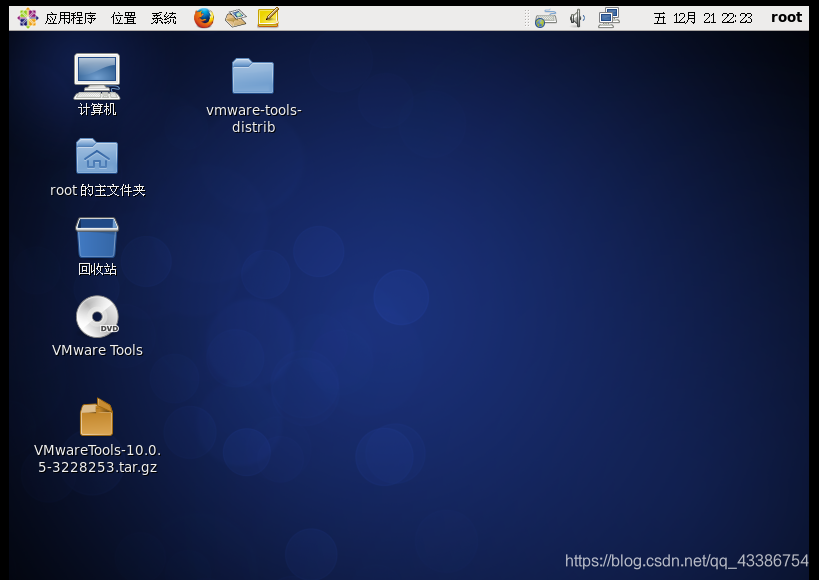
Task: Select the VMwareTools tar.gz archive icon
Action: (x=97, y=417)
